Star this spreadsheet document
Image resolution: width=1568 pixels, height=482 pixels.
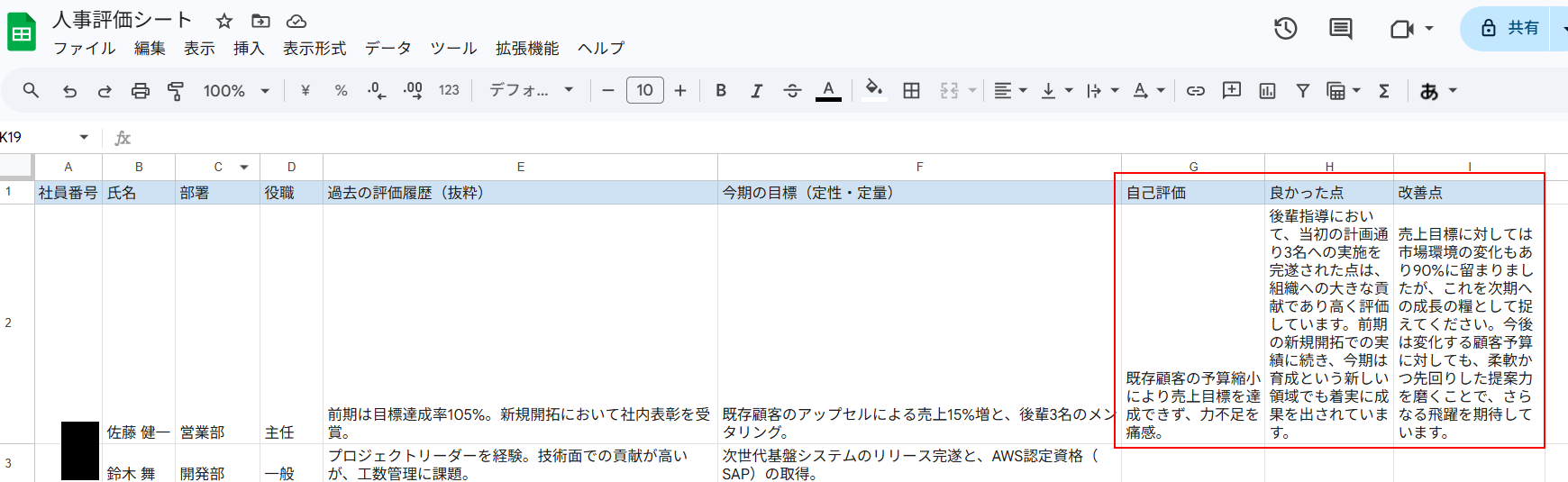coord(224,21)
